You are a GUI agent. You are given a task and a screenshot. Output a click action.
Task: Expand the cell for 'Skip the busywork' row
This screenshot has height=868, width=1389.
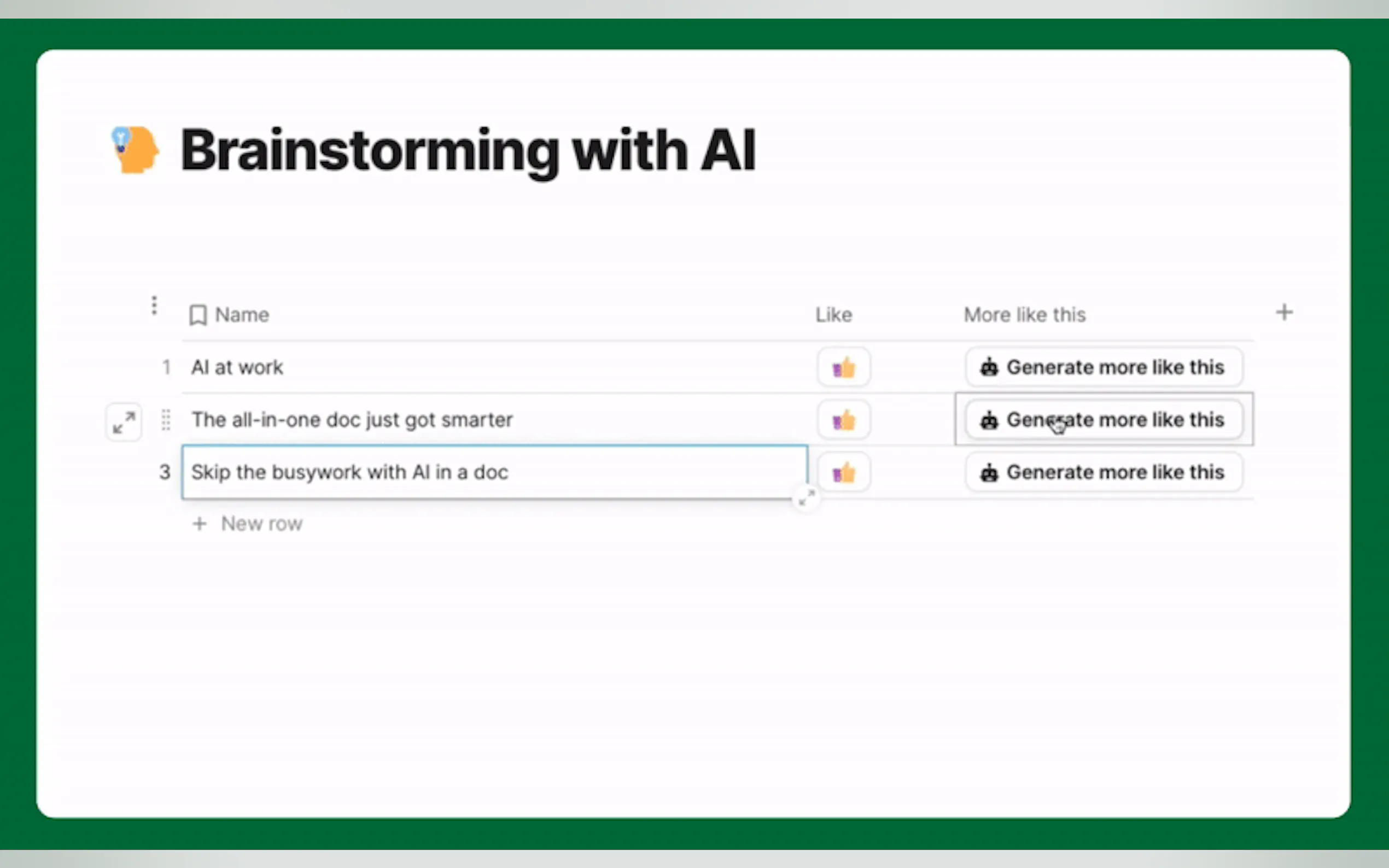click(806, 498)
